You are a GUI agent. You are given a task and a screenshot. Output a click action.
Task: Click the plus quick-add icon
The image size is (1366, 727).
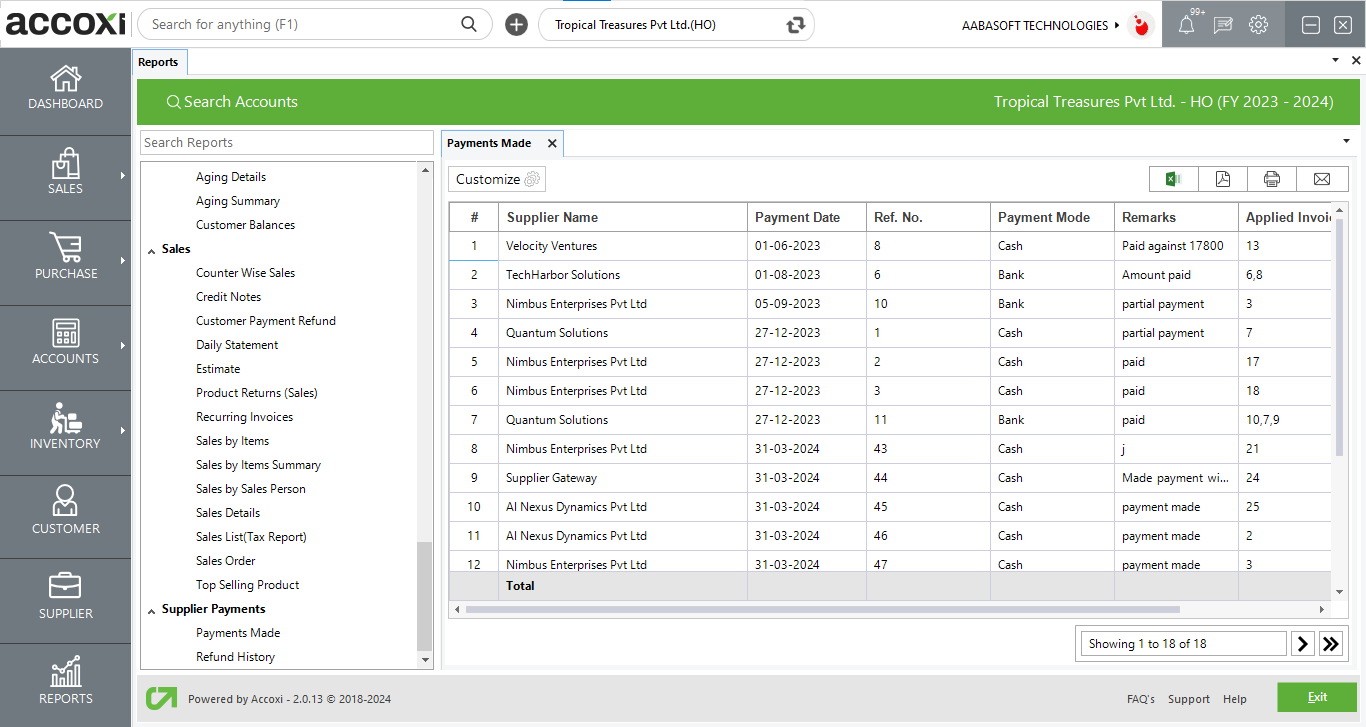(x=516, y=25)
